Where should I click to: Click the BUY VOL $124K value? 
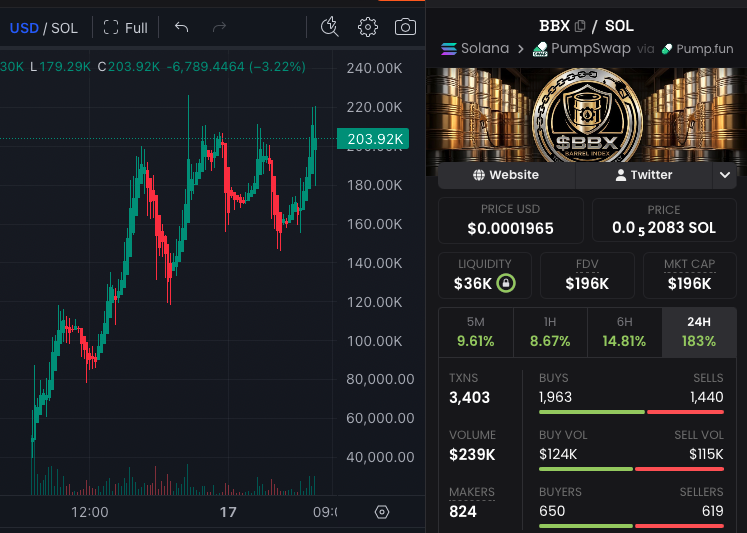pos(558,454)
